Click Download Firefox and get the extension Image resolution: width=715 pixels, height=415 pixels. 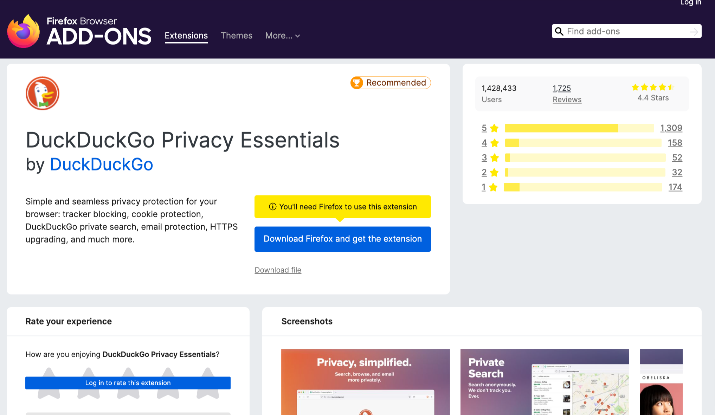click(x=342, y=239)
